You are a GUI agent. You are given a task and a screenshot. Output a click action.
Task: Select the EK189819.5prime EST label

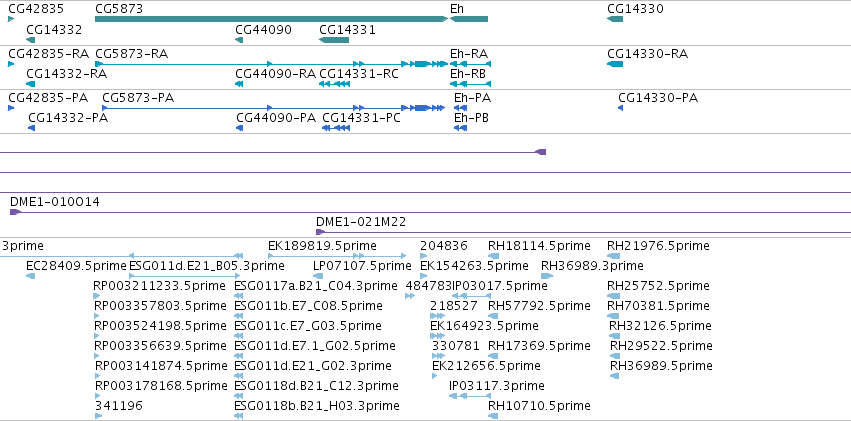[322, 246]
